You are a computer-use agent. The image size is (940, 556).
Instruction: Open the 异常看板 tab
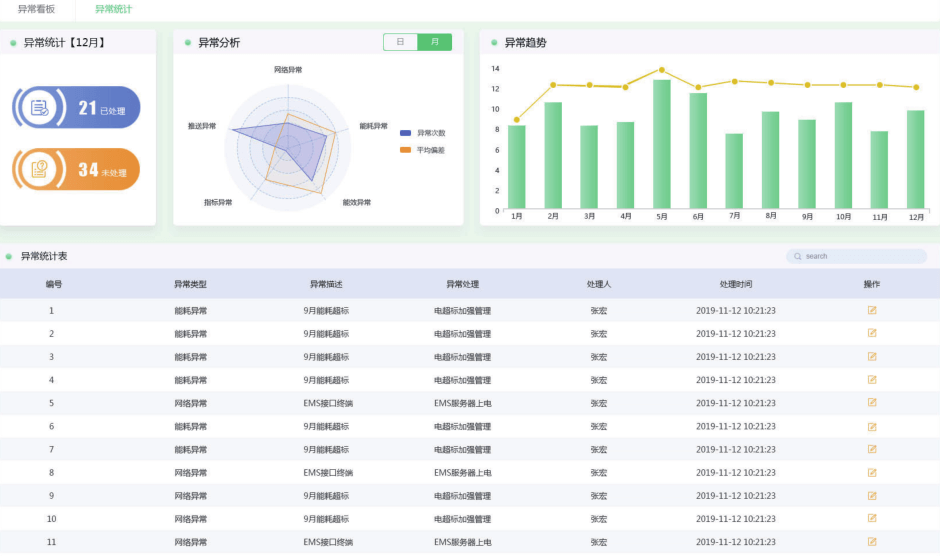click(x=37, y=9)
